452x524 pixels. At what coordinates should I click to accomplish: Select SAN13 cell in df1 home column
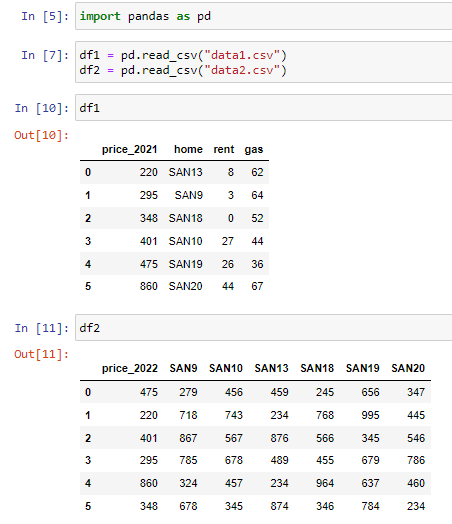point(185,172)
